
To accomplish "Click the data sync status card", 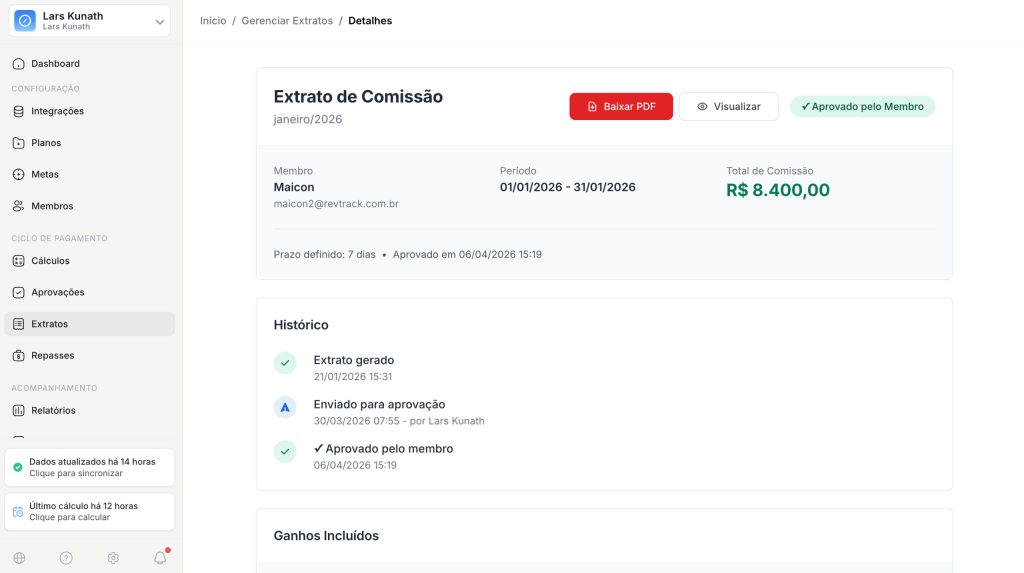I will point(91,467).
